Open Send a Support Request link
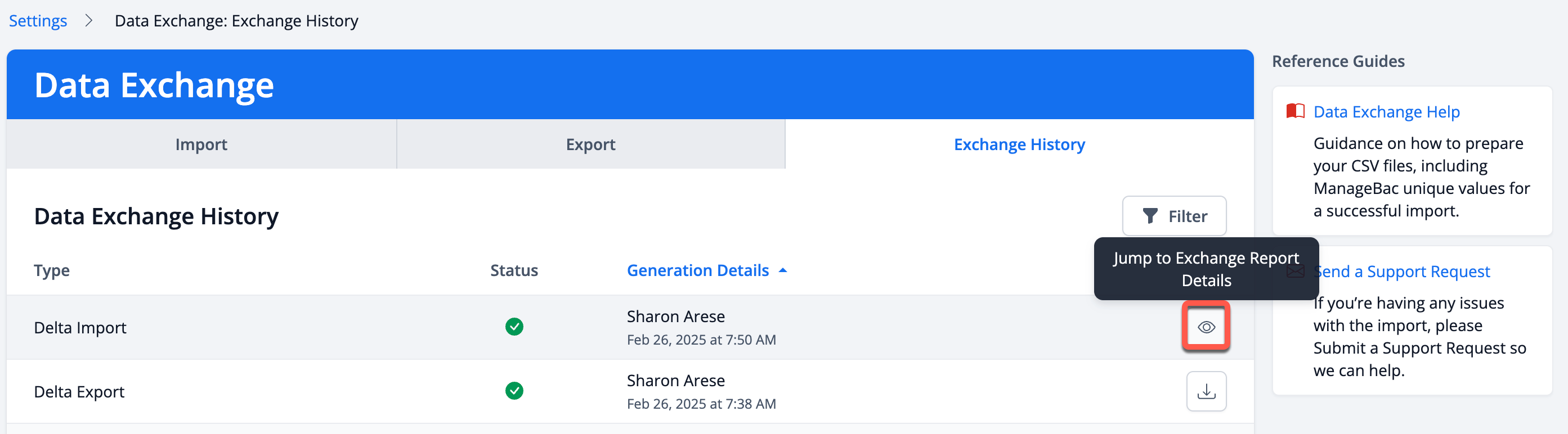Image resolution: width=1568 pixels, height=434 pixels. (x=1401, y=272)
